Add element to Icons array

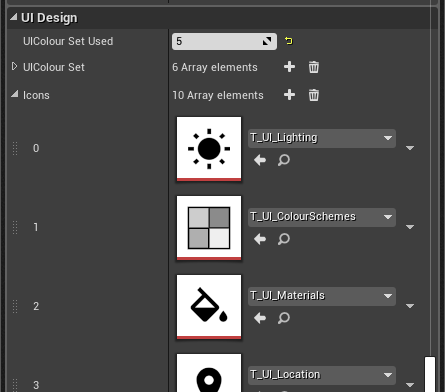coord(289,95)
